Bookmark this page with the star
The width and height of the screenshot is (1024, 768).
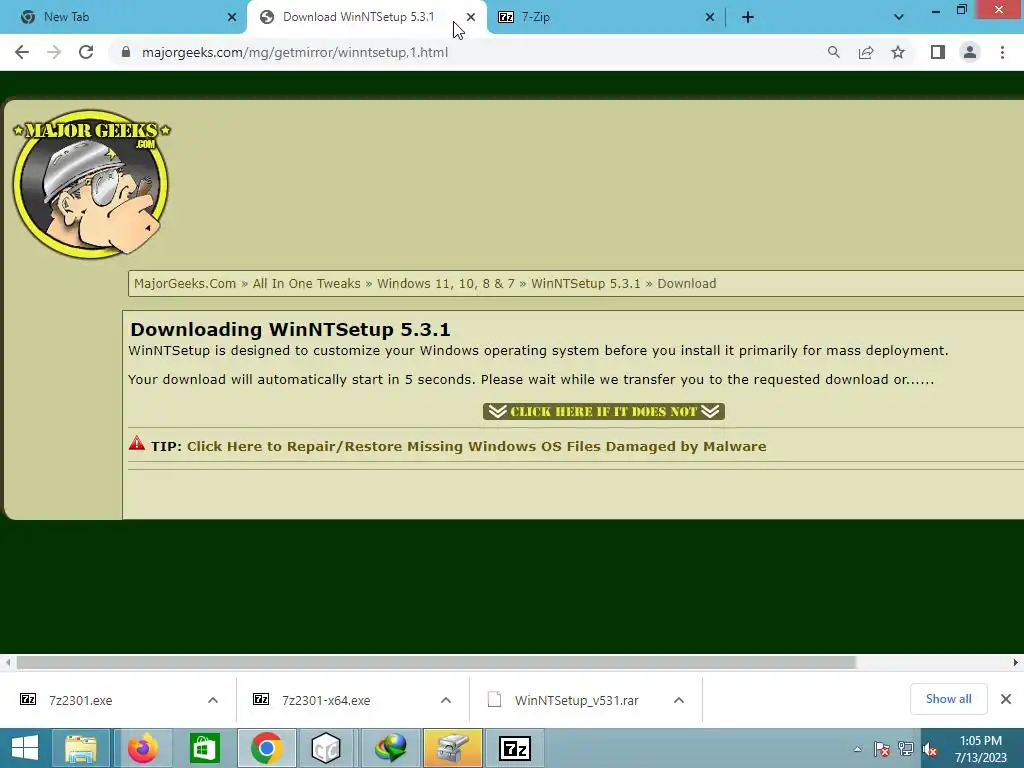[x=898, y=52]
